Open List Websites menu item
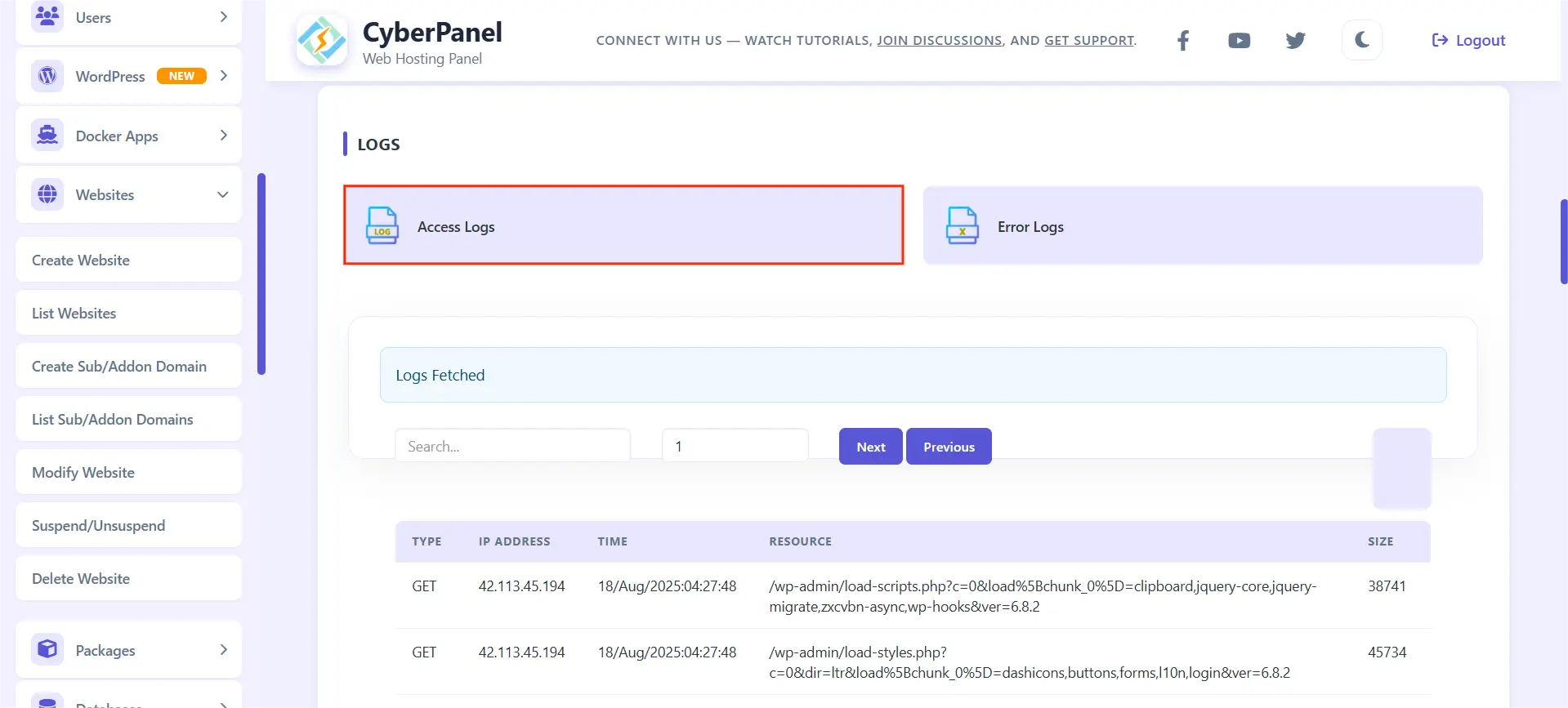This screenshot has height=708, width=1568. click(x=128, y=313)
